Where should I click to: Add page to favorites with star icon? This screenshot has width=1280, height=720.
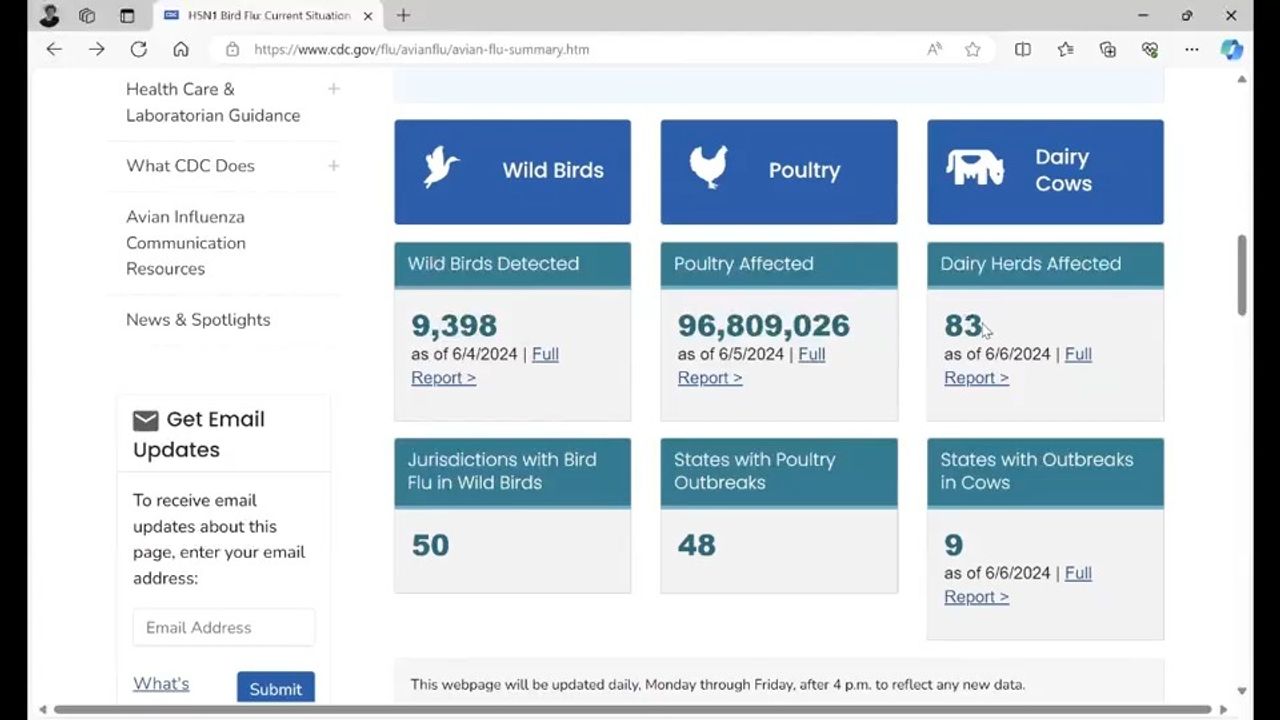pos(972,49)
